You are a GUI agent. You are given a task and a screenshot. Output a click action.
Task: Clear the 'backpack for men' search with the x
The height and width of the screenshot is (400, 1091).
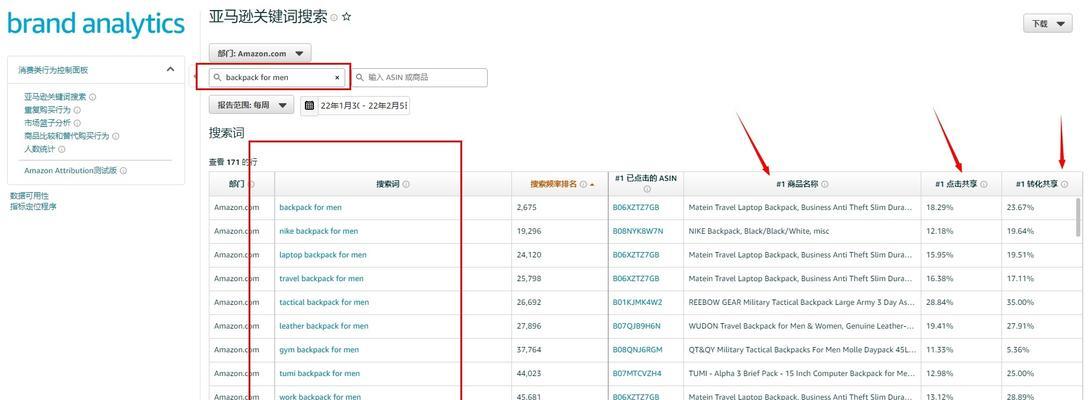pos(337,78)
